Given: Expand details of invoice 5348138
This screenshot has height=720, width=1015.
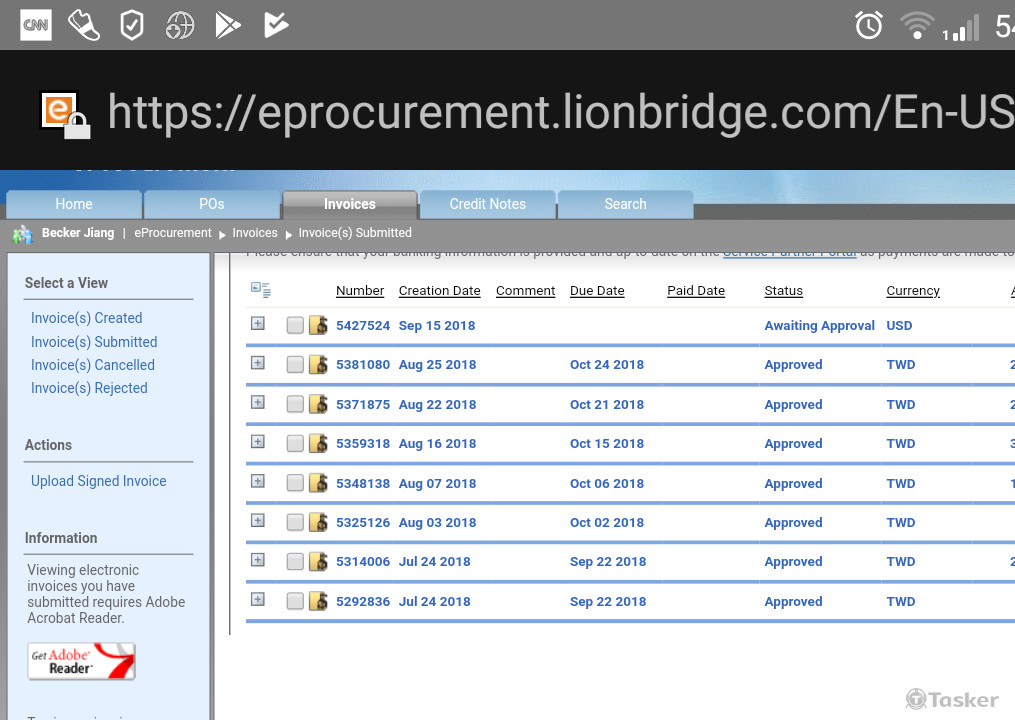Looking at the screenshot, I should pyautogui.click(x=258, y=481).
